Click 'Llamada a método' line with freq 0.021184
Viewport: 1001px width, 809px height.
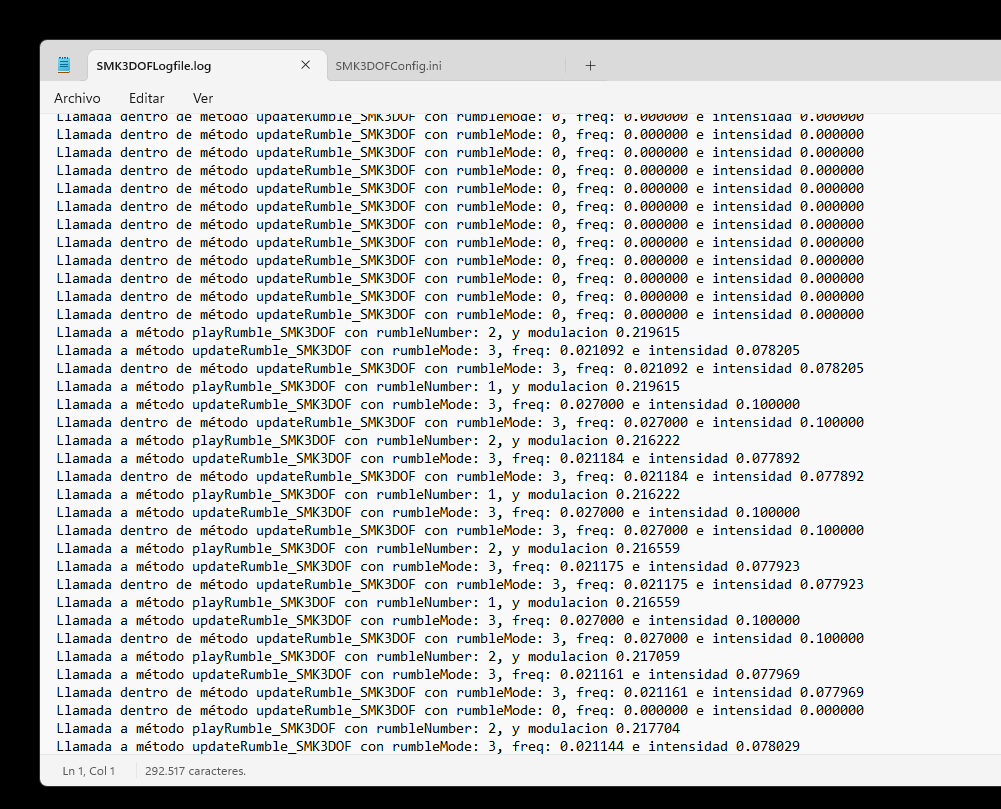click(x=428, y=458)
